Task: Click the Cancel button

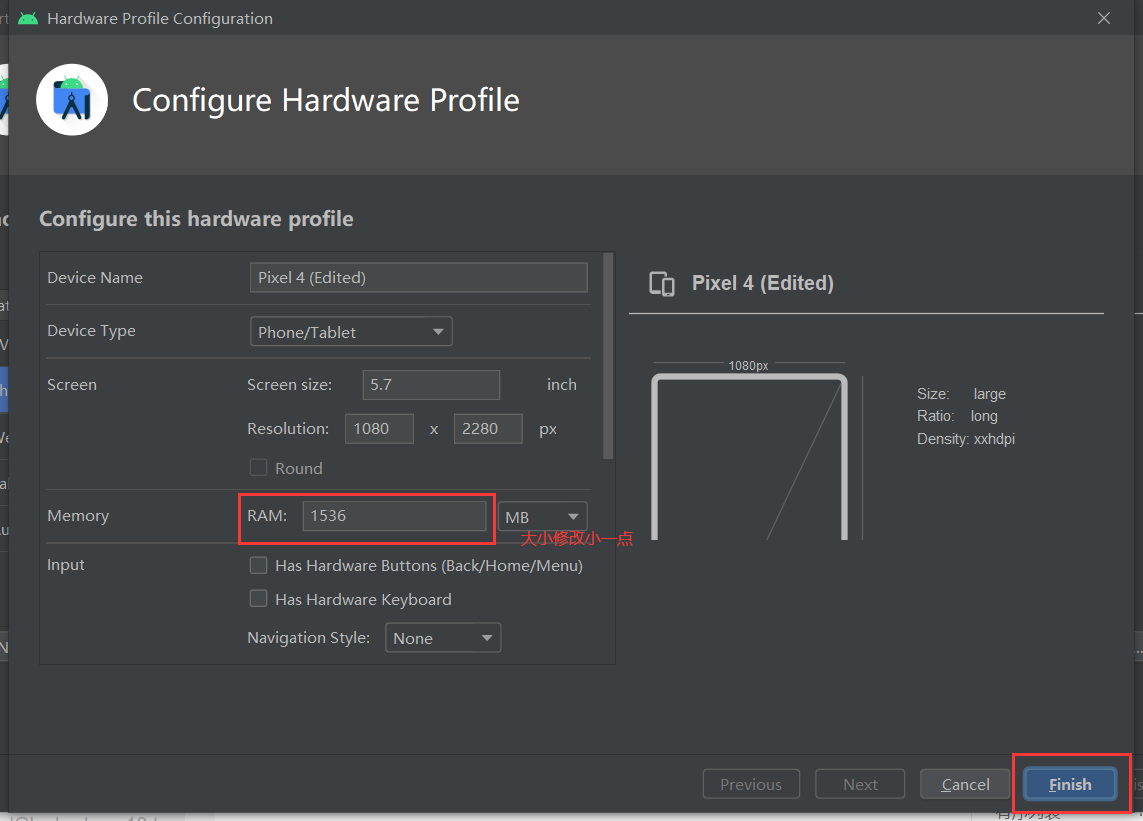Action: (x=965, y=785)
